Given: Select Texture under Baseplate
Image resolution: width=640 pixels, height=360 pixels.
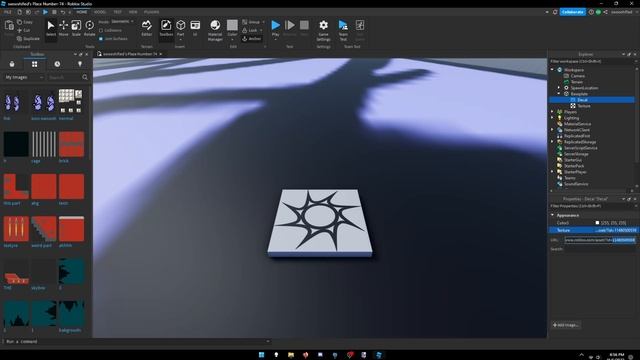Looking at the screenshot, I should 584,106.
